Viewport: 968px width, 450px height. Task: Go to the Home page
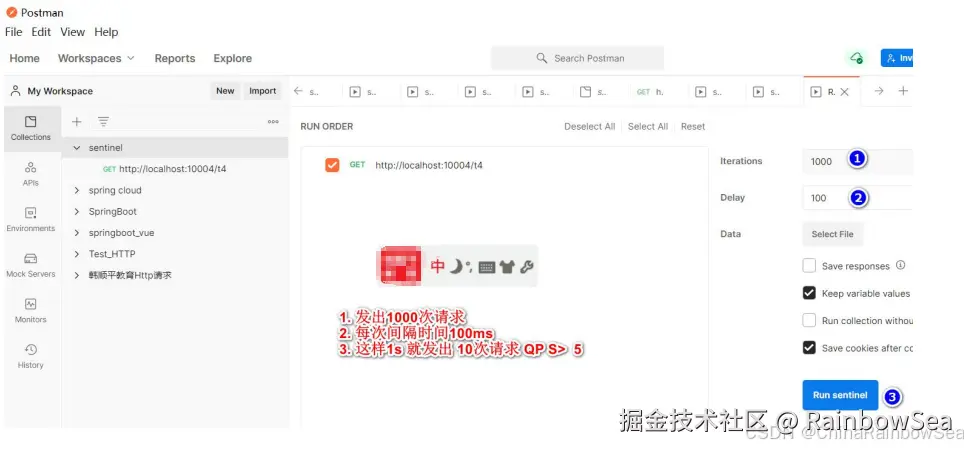tap(25, 58)
